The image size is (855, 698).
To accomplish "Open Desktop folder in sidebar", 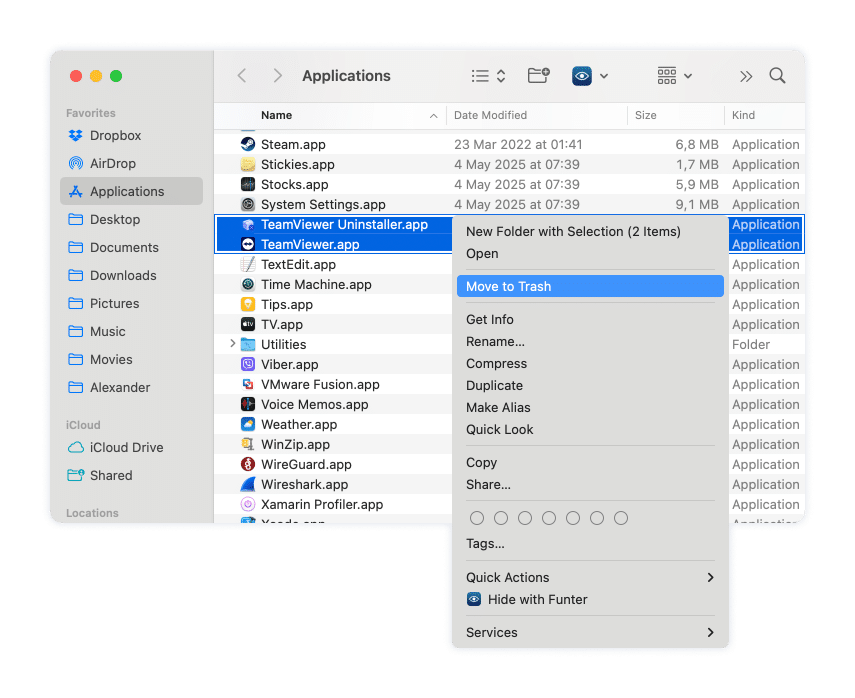I will point(131,219).
